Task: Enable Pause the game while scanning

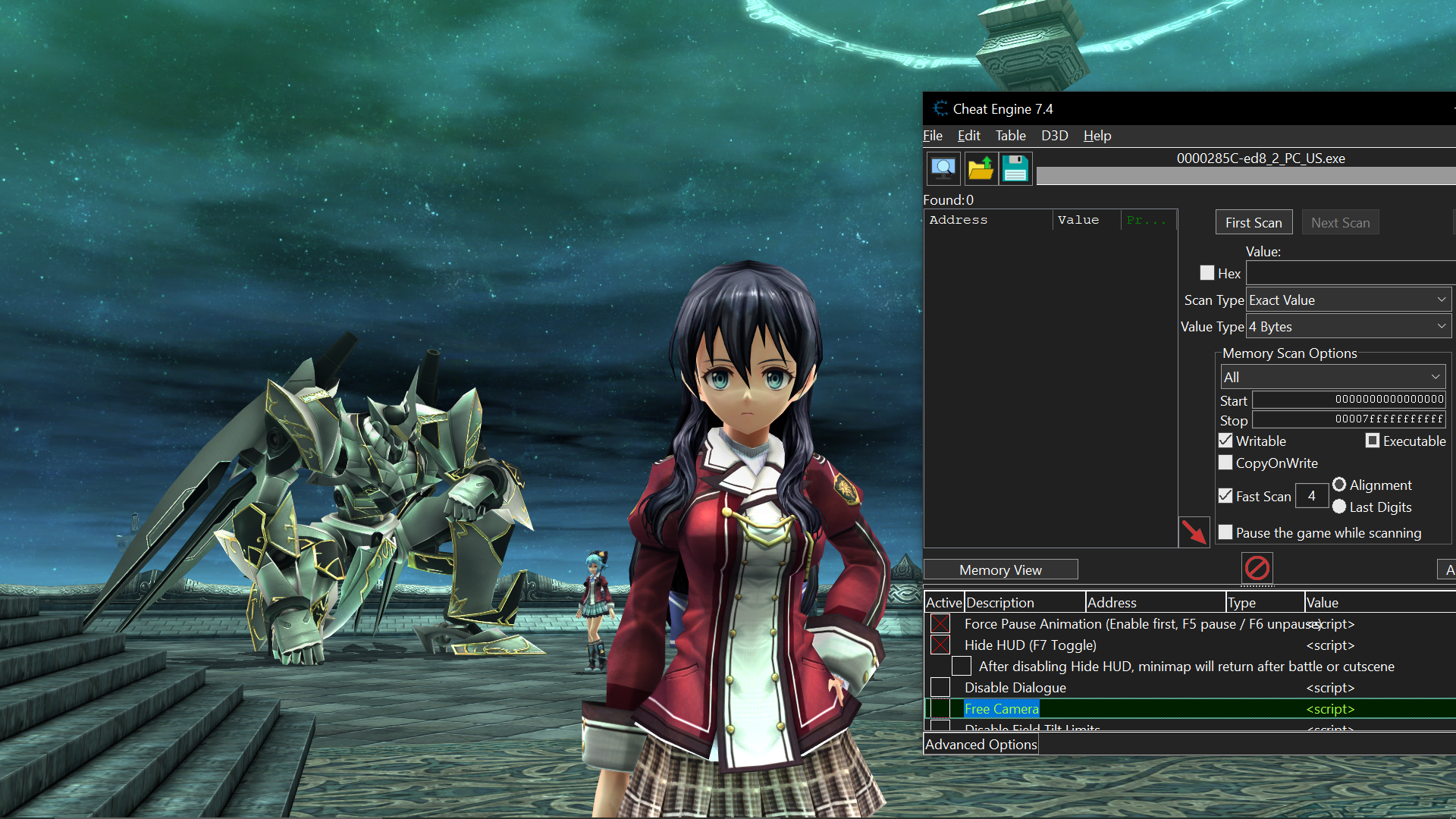Action: pos(1225,532)
